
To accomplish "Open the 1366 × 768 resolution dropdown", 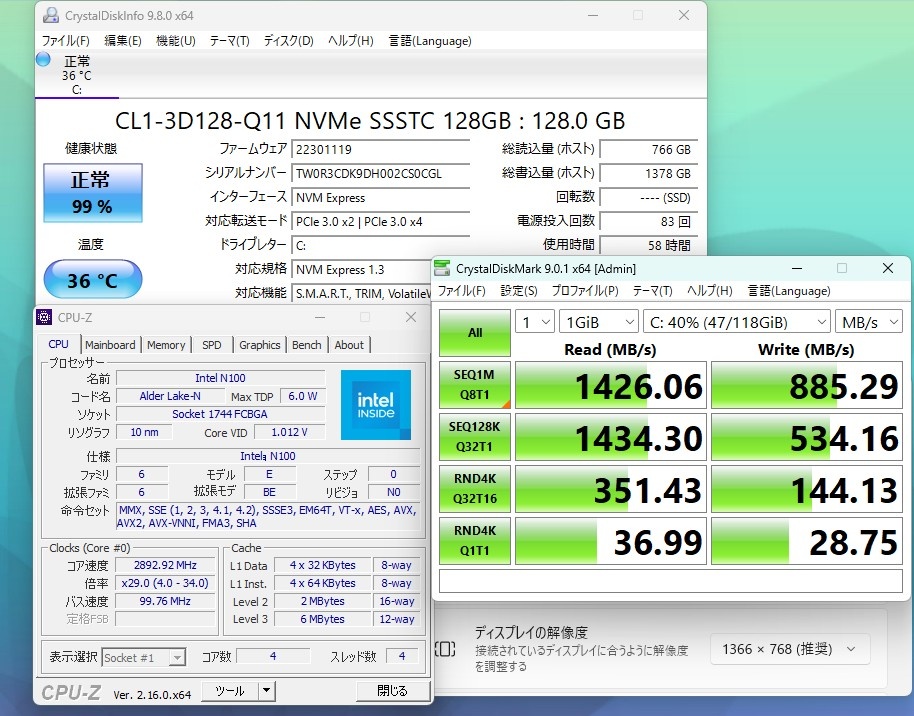I will tap(790, 649).
